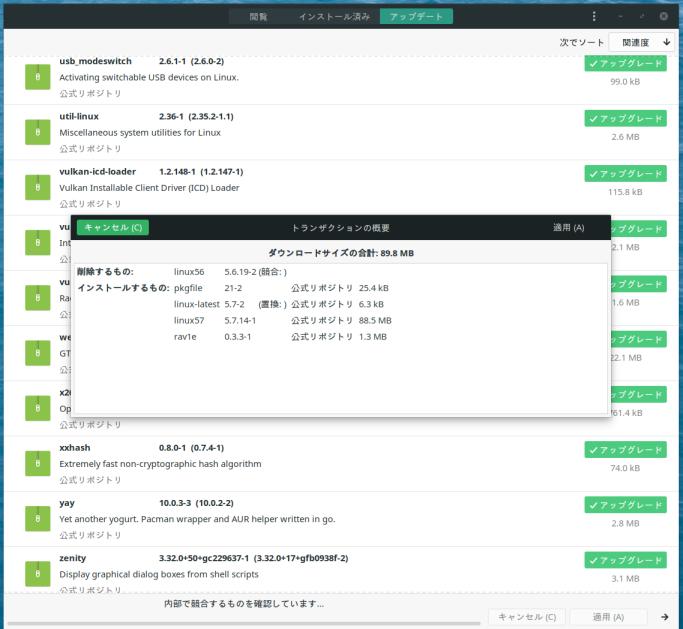Viewport: 683px width, 629px height.
Task: Click the status message 内部で競合するものを確認しています
Action: [x=244, y=604]
